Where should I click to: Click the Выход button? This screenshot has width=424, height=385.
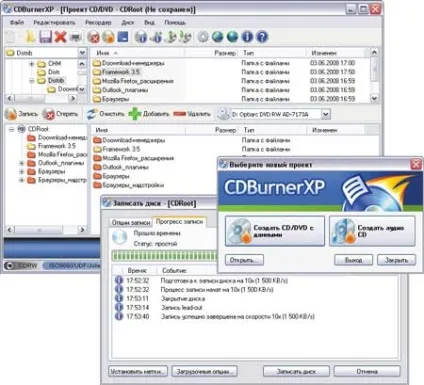click(353, 260)
